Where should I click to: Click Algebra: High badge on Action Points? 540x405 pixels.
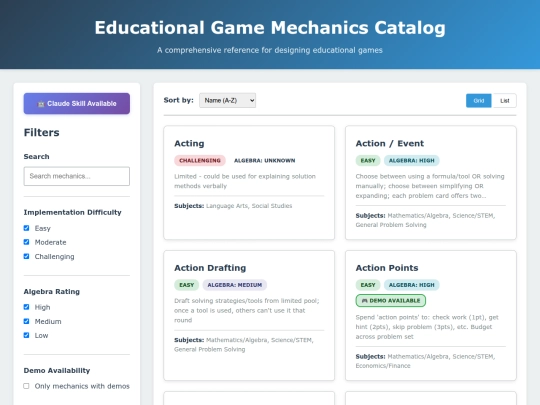pos(412,285)
